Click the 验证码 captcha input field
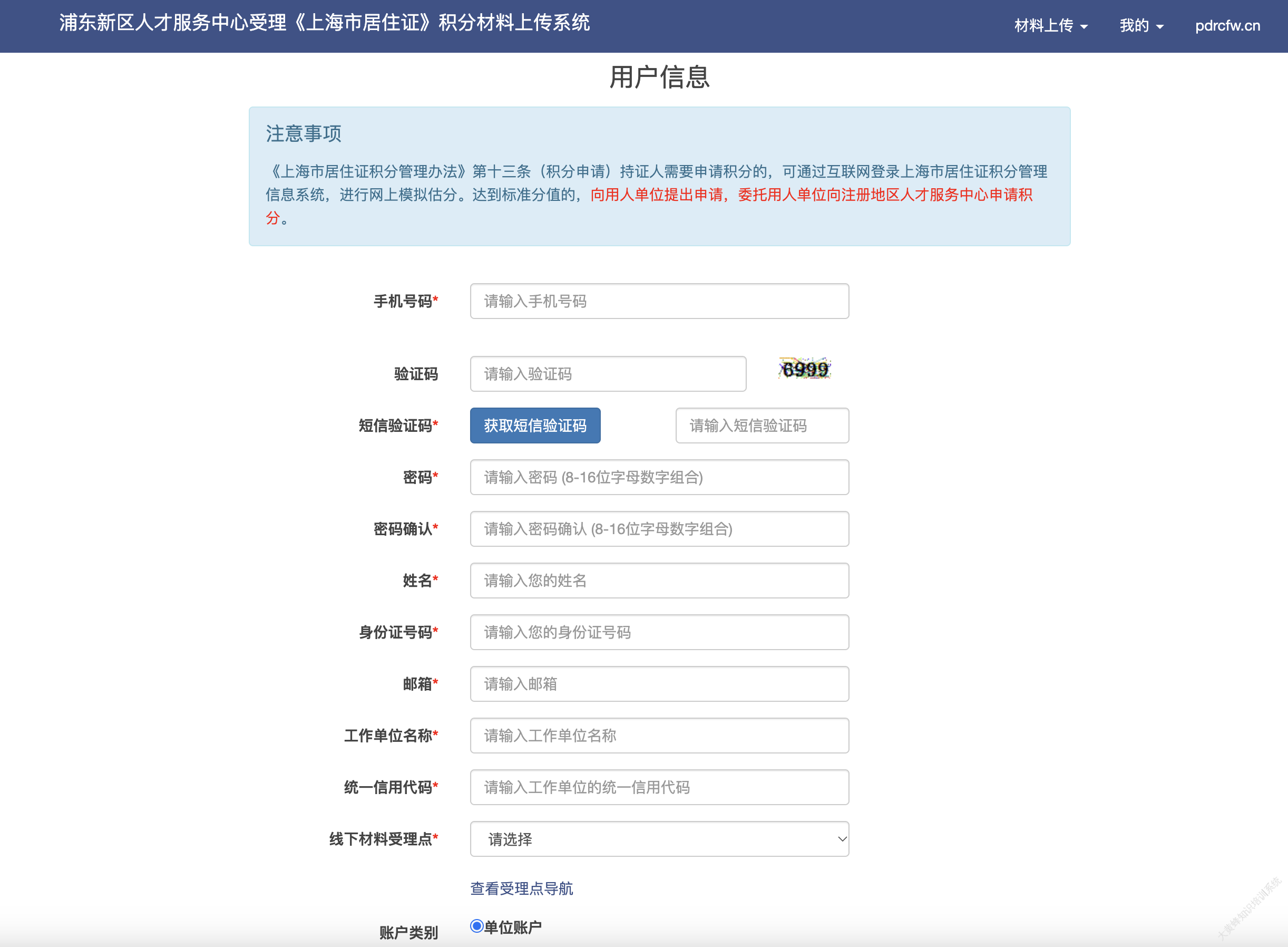The image size is (1288, 947). click(x=608, y=374)
